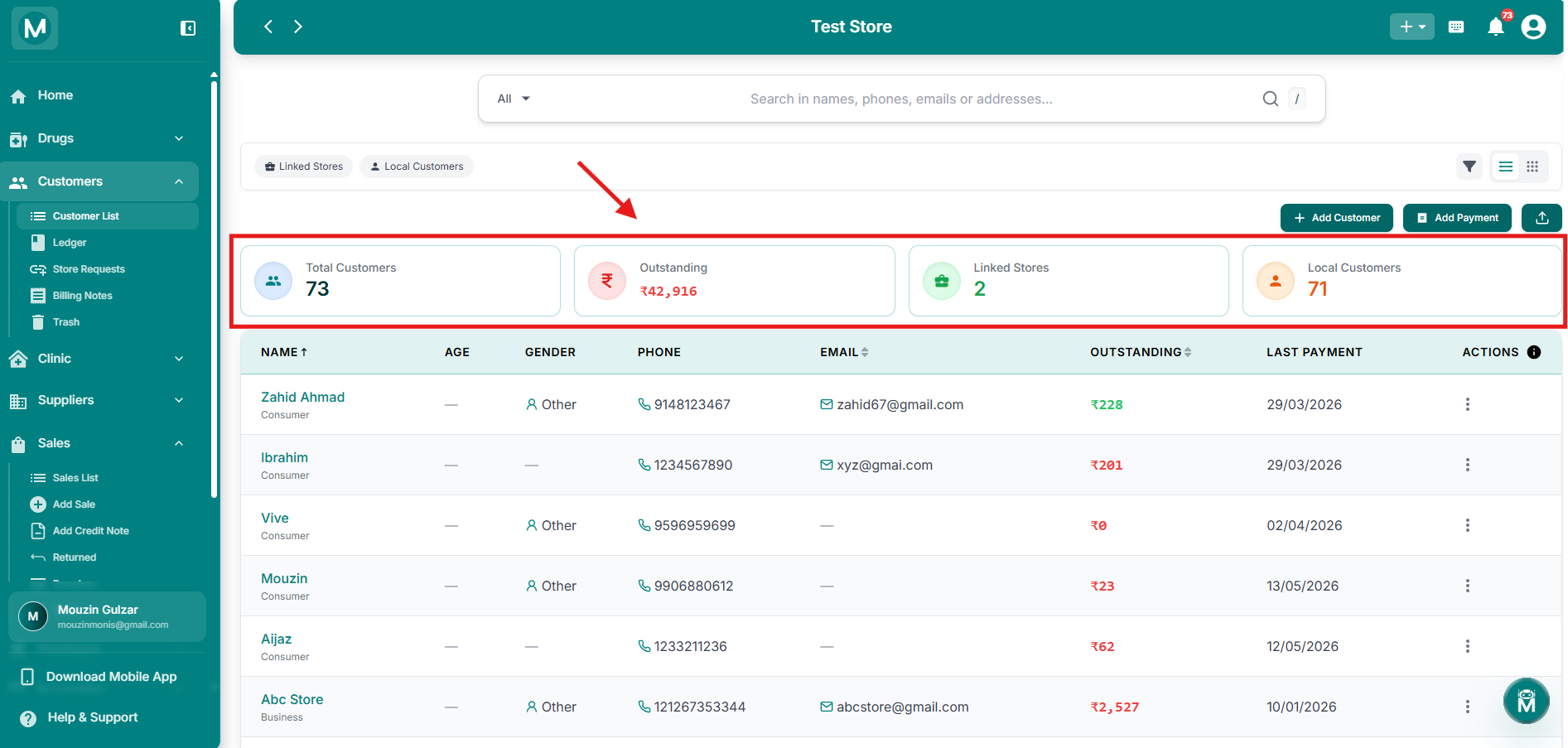This screenshot has width=1568, height=748.
Task: Open the plus quick-add dropdown
Action: (x=1411, y=27)
